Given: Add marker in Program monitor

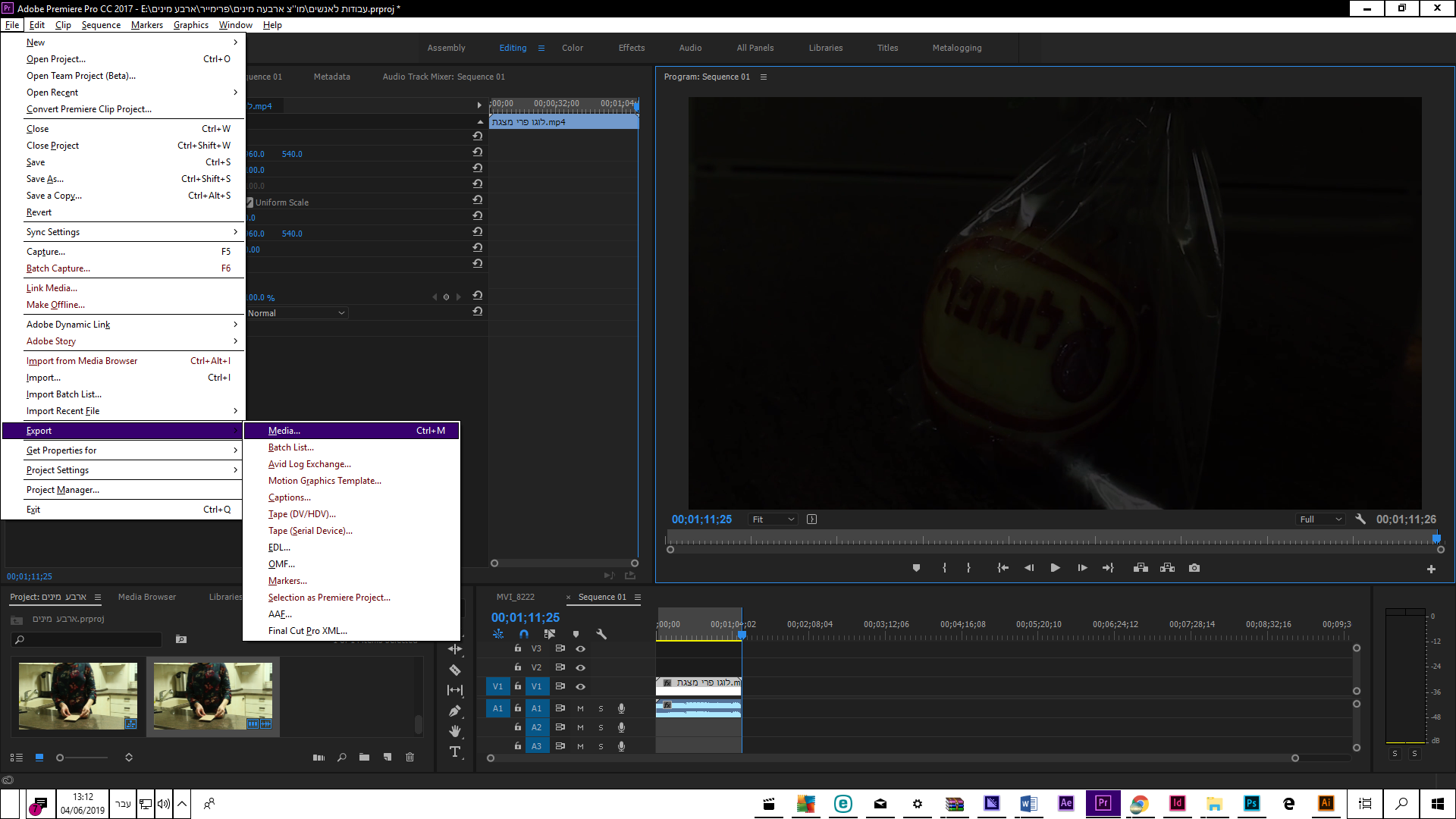Looking at the screenshot, I should point(916,568).
